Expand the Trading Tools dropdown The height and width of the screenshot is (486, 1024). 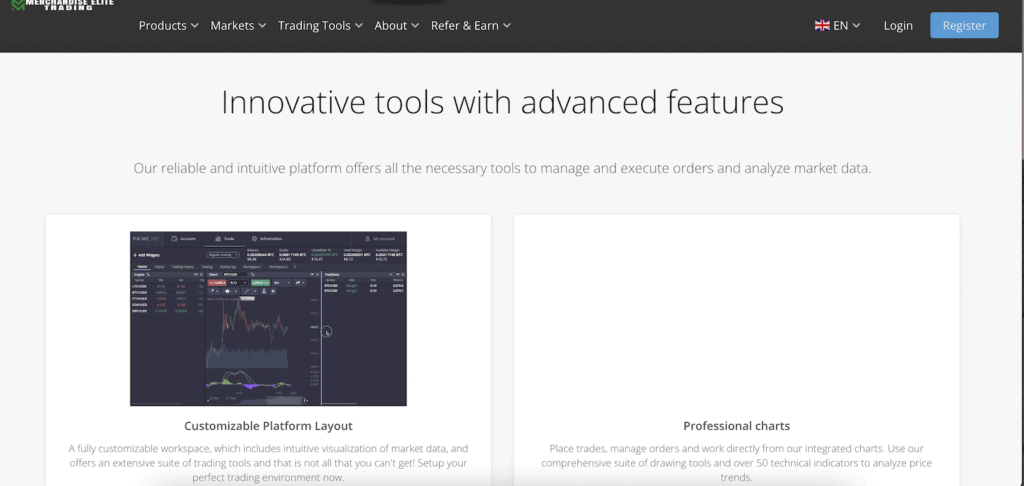(320, 26)
